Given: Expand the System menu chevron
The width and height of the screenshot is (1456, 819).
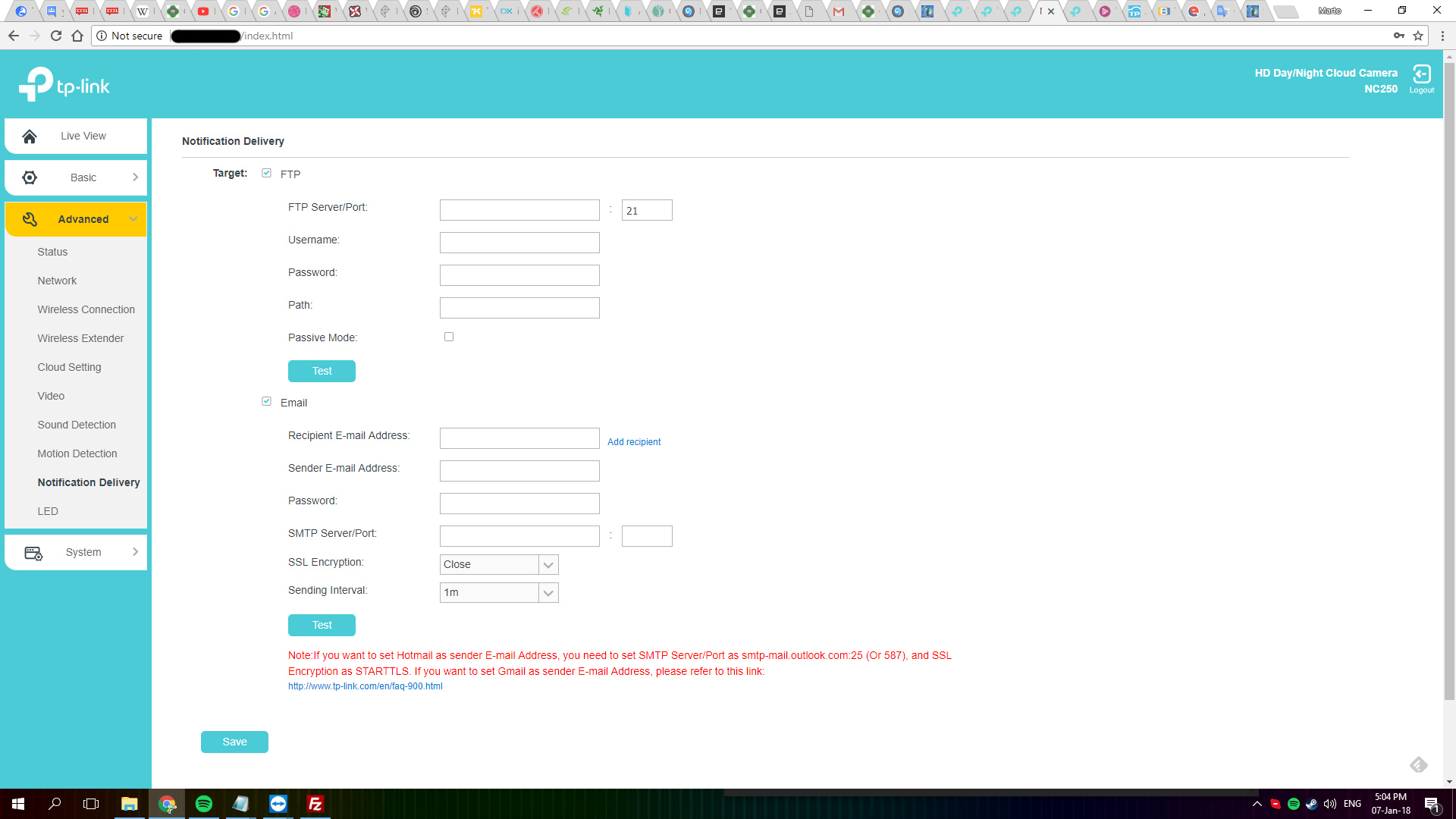Looking at the screenshot, I should [135, 552].
